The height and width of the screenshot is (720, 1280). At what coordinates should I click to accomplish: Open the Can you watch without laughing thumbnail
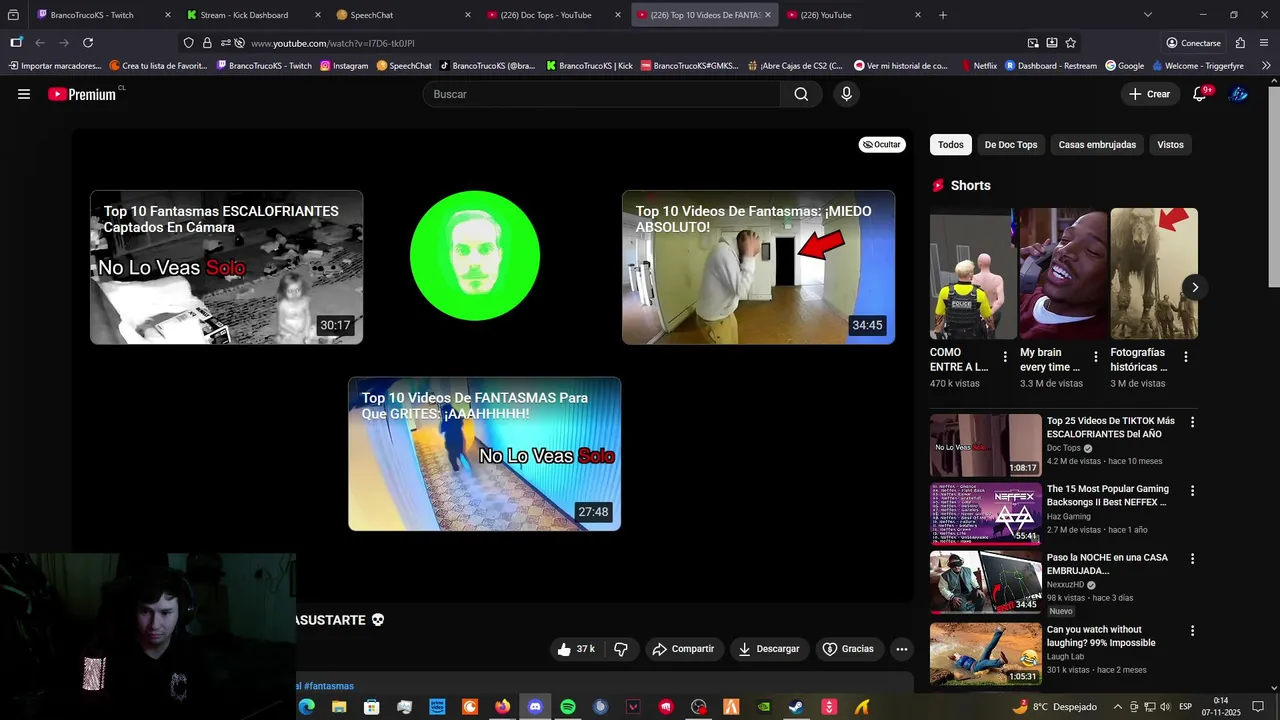[x=986, y=654]
